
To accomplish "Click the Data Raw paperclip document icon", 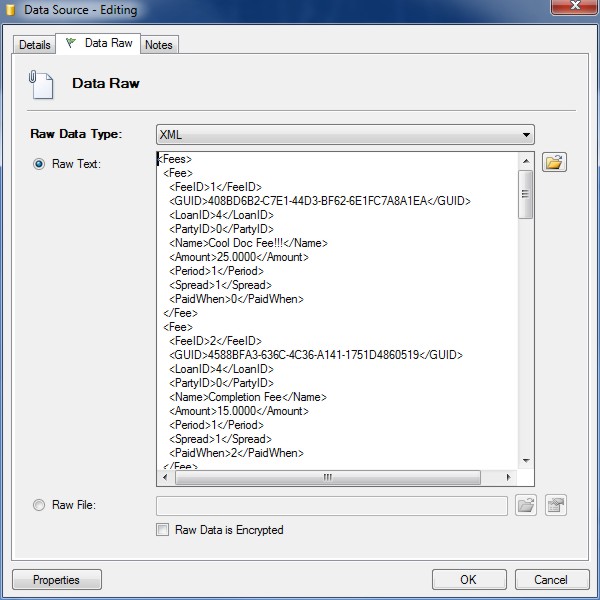I will point(40,84).
